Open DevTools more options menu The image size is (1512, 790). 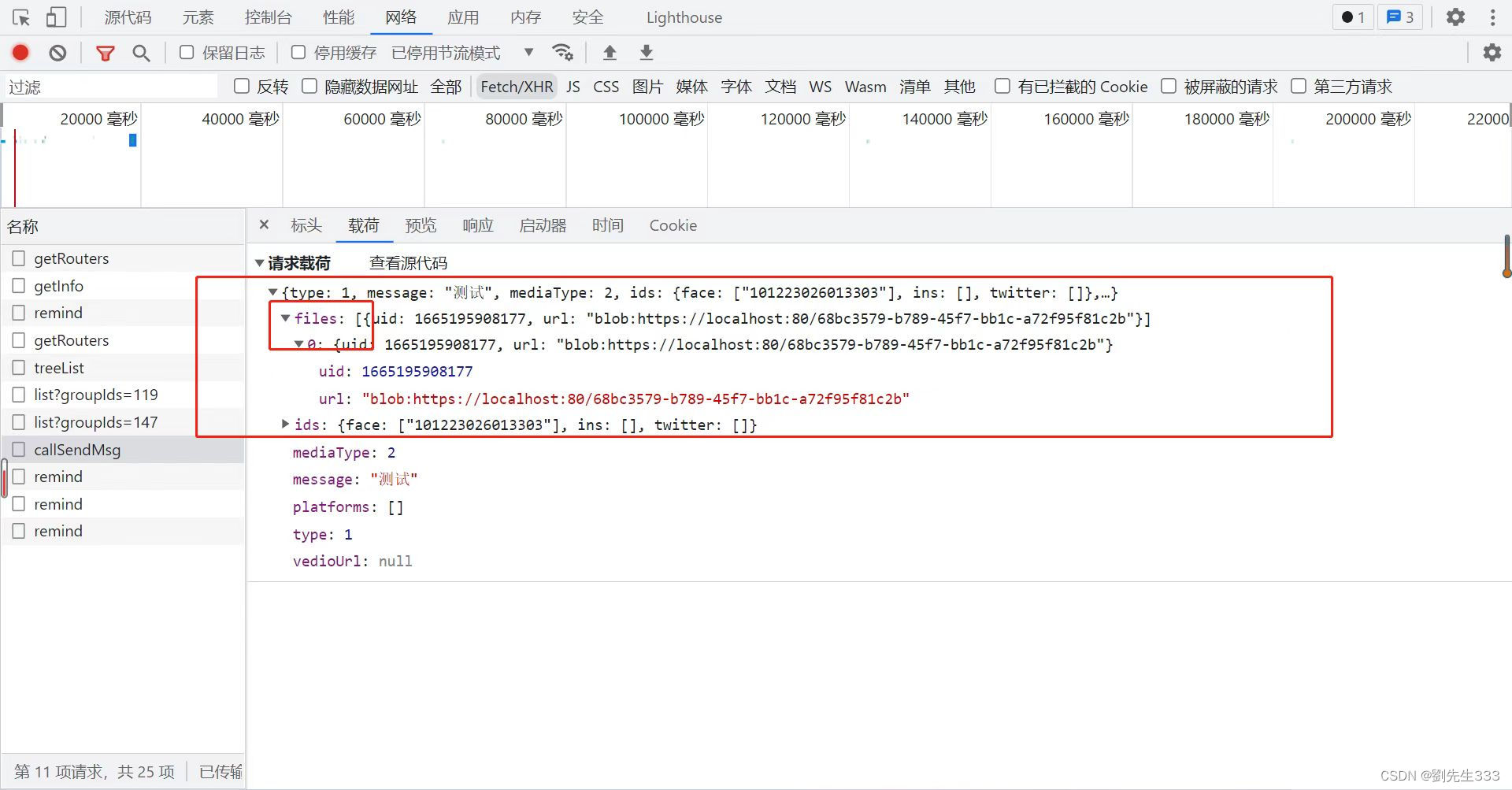(x=1492, y=17)
